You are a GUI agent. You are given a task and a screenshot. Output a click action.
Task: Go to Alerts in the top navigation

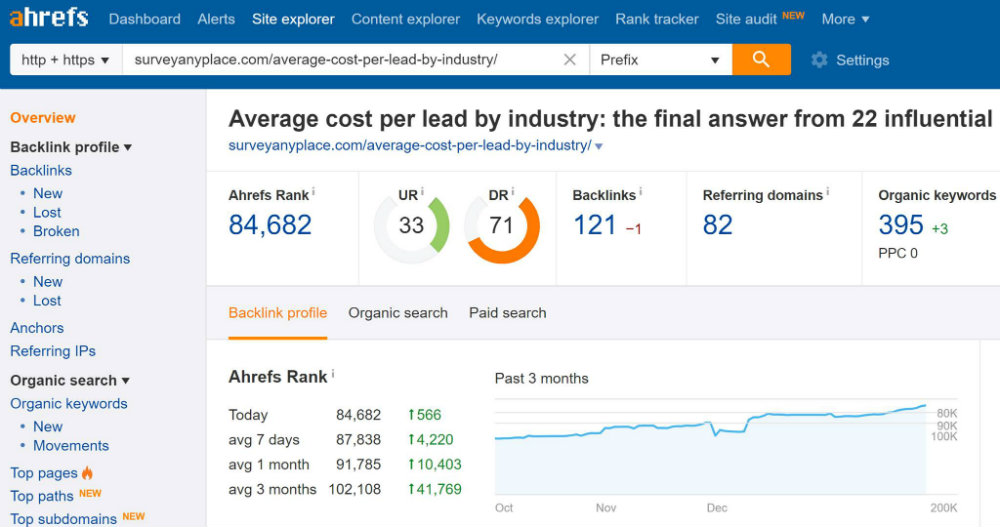[x=216, y=19]
